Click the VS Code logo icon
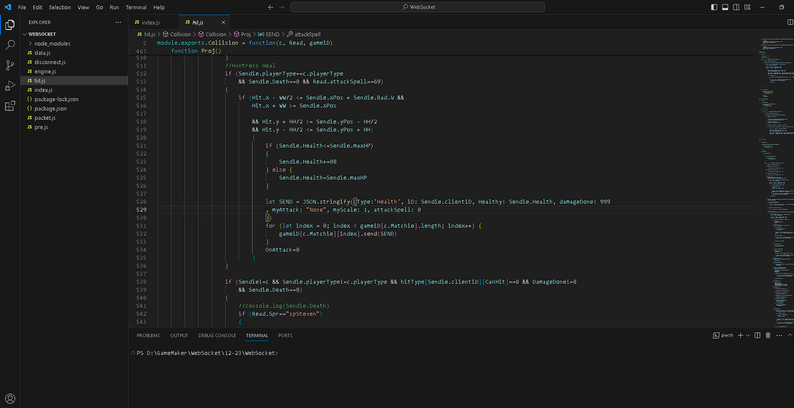The width and height of the screenshot is (794, 408). pyautogui.click(x=7, y=7)
